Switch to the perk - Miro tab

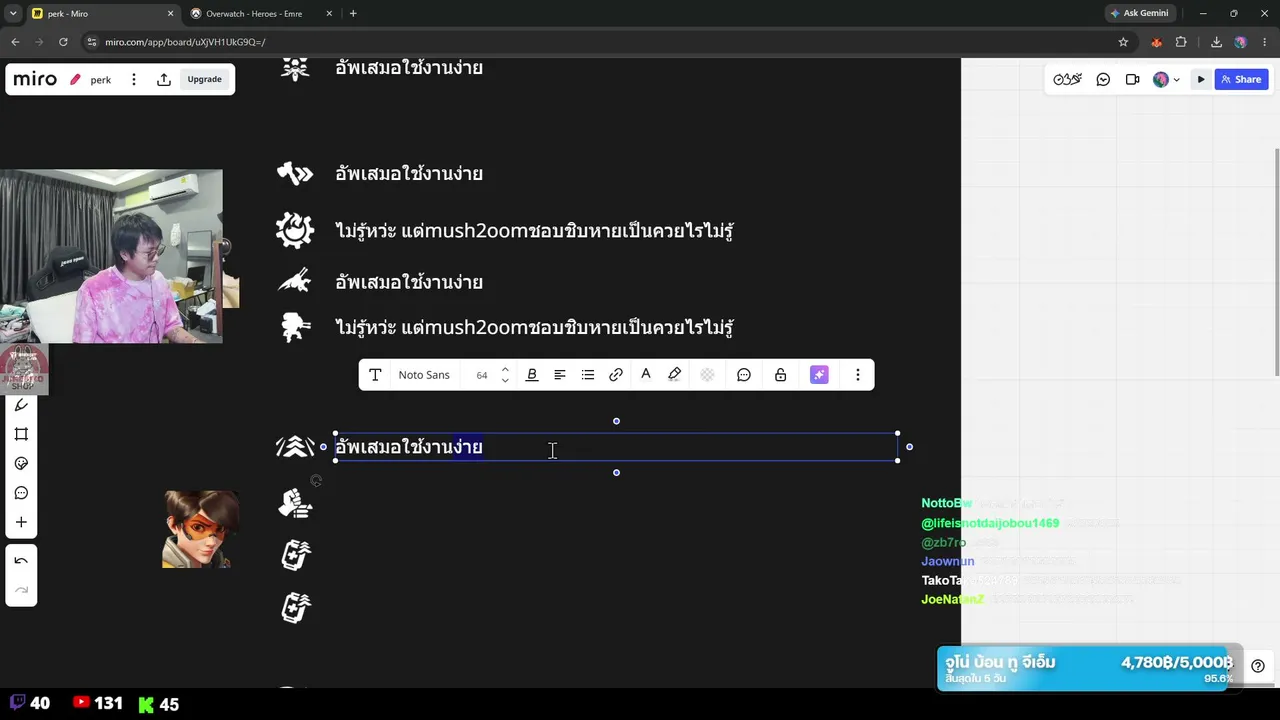click(x=101, y=14)
